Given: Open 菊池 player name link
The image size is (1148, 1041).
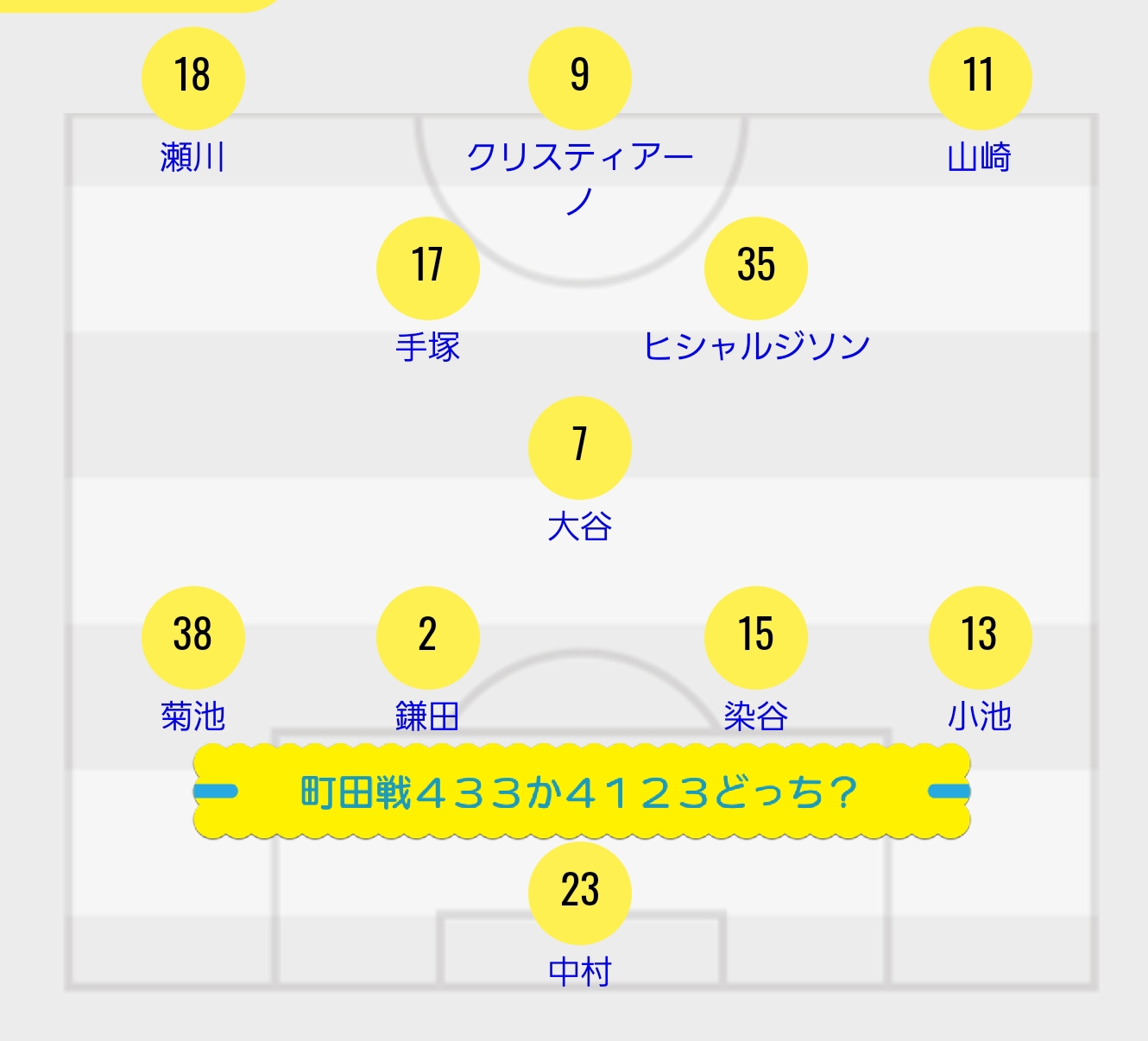Looking at the screenshot, I should [193, 716].
